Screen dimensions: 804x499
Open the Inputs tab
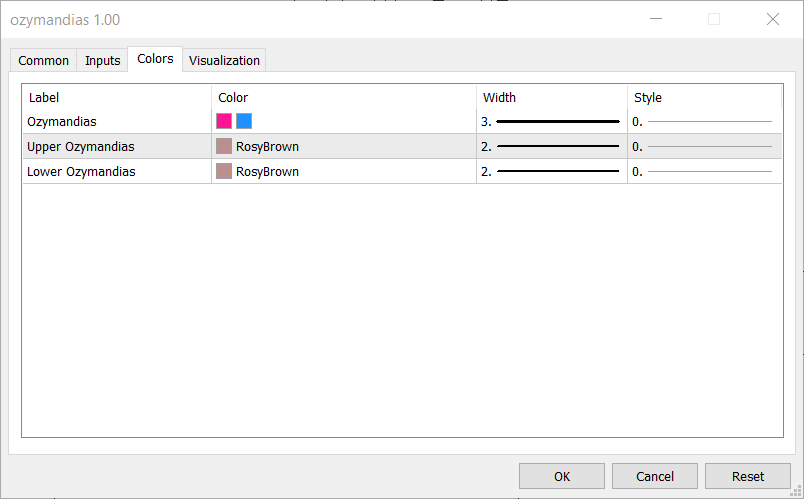coord(103,61)
